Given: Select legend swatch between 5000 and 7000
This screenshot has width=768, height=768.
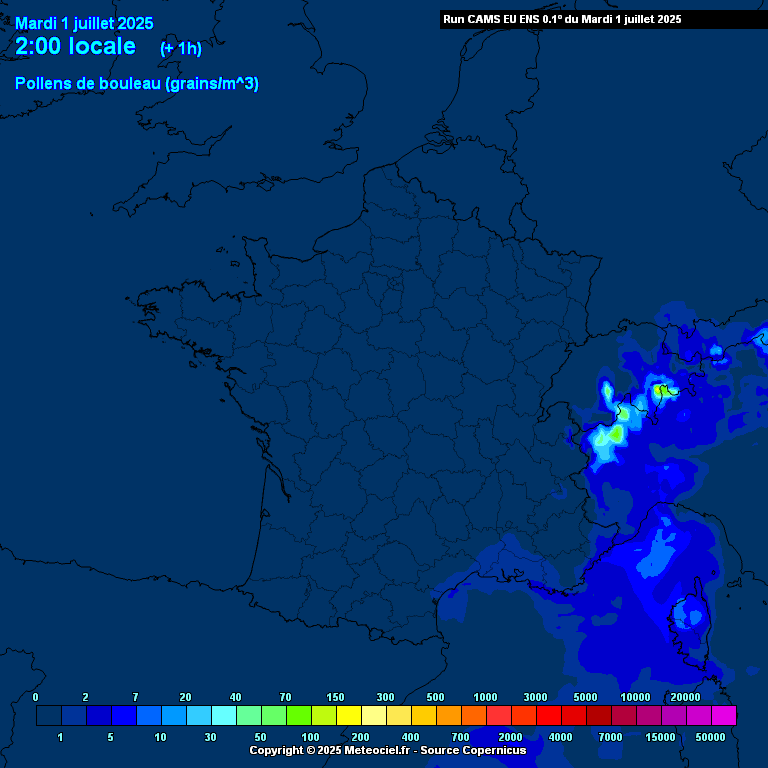Looking at the screenshot, I should pyautogui.click(x=599, y=715).
